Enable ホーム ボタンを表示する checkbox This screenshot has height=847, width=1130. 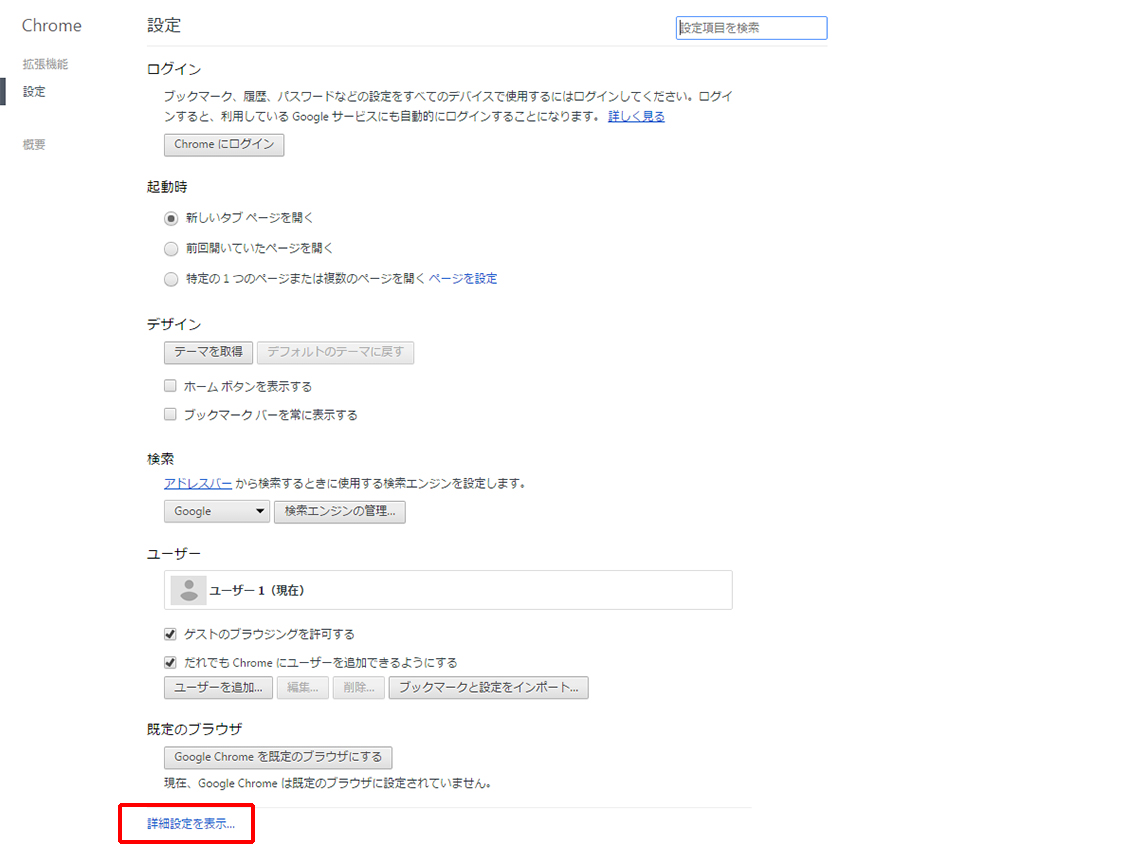pos(170,386)
